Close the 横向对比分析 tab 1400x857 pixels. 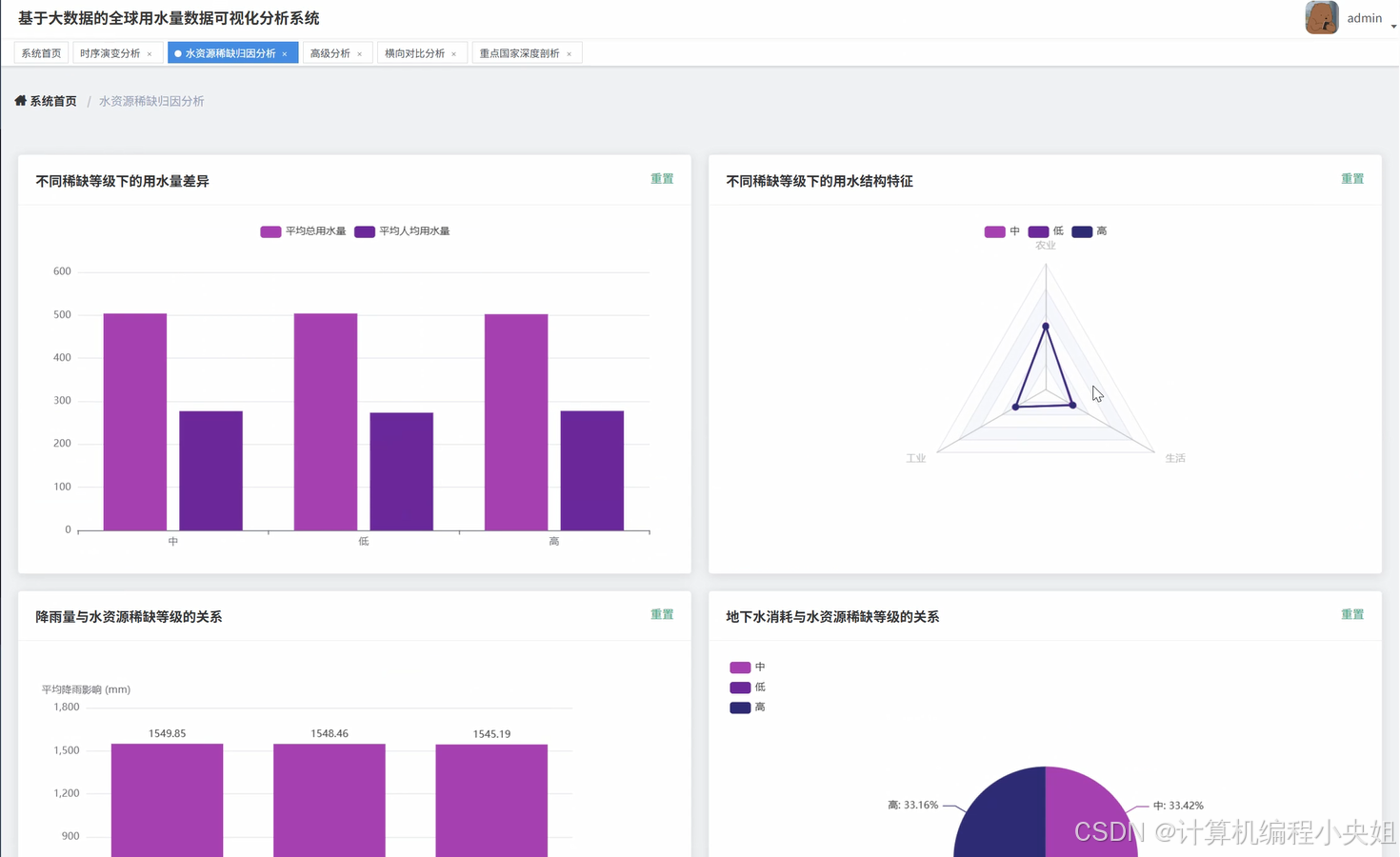pos(454,54)
